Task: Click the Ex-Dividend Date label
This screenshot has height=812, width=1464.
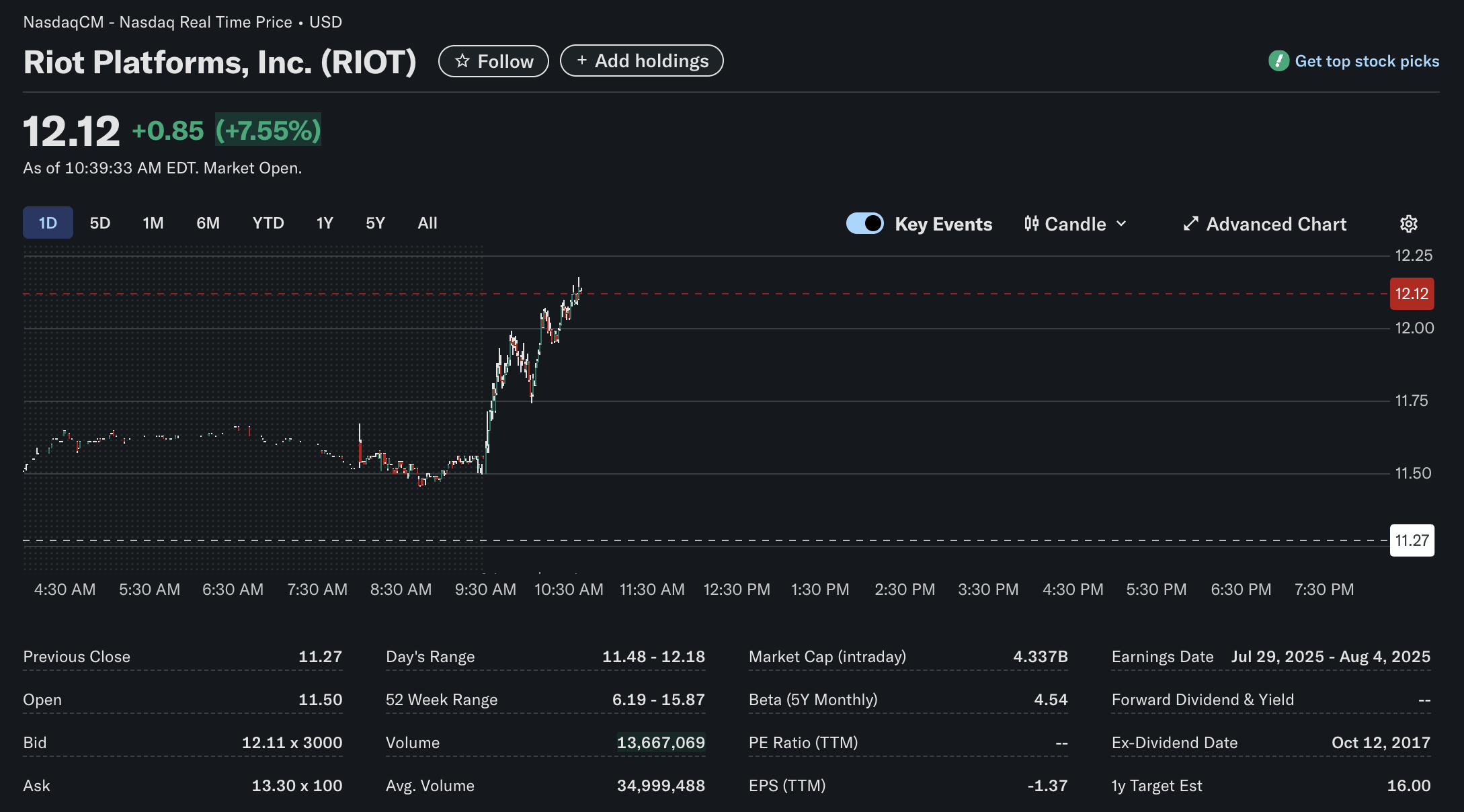Action: pos(1174,743)
